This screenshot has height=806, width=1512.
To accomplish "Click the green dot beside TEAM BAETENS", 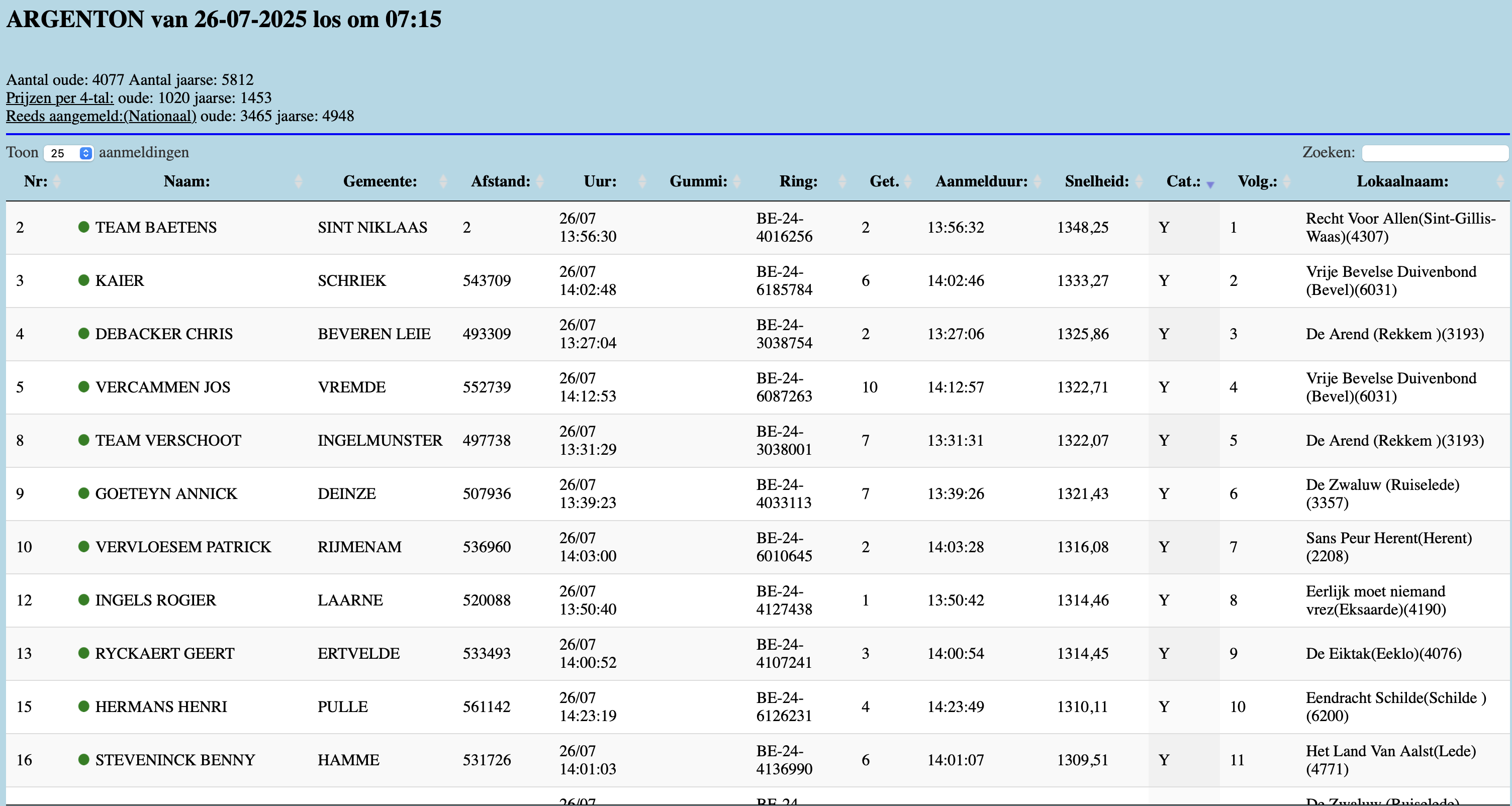I will 83,227.
